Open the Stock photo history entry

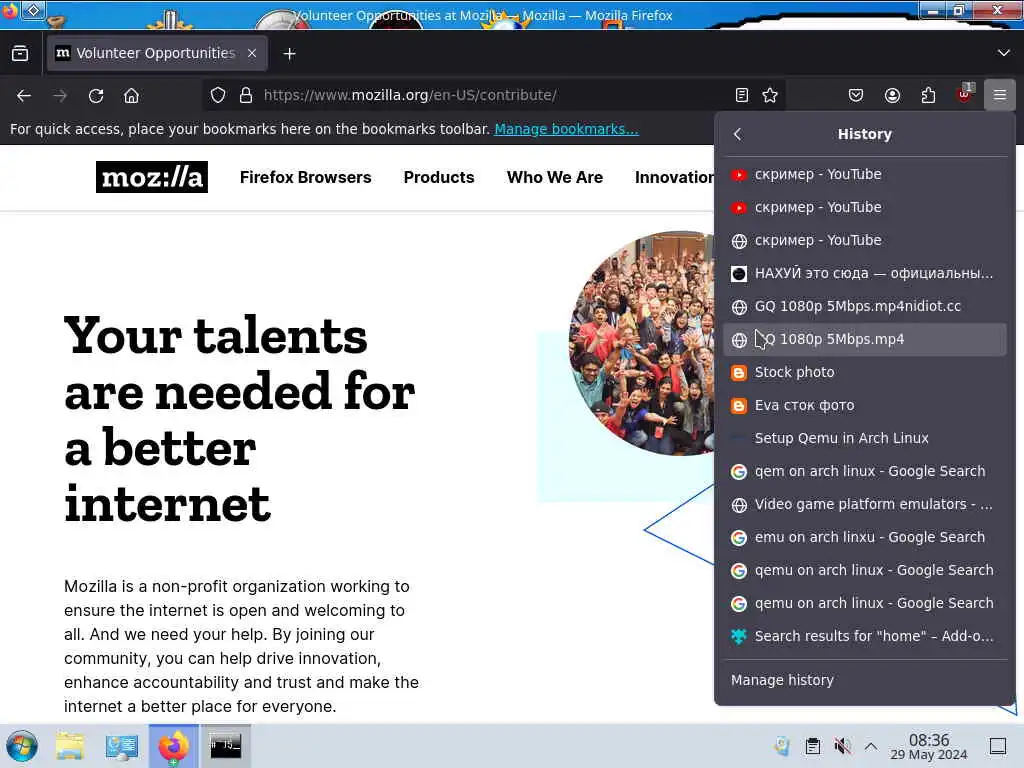865,372
